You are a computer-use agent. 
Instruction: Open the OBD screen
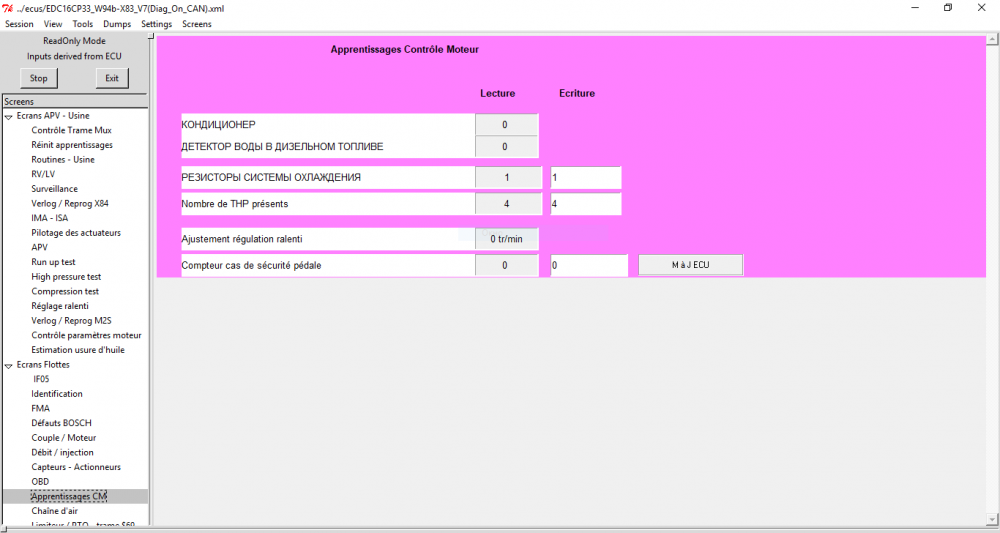point(40,482)
